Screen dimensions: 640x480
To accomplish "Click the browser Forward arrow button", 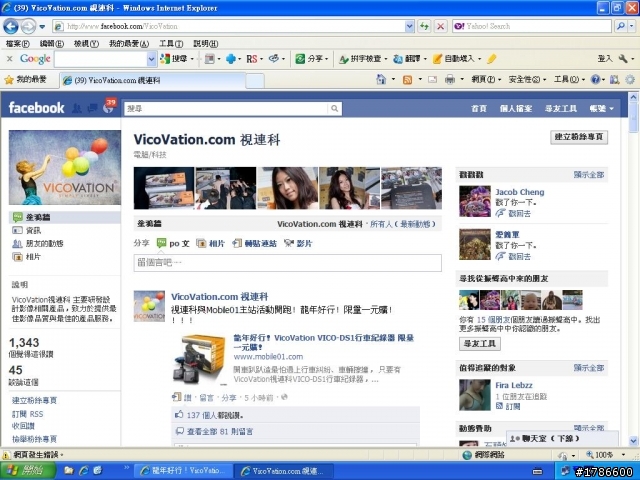I will pos(28,27).
